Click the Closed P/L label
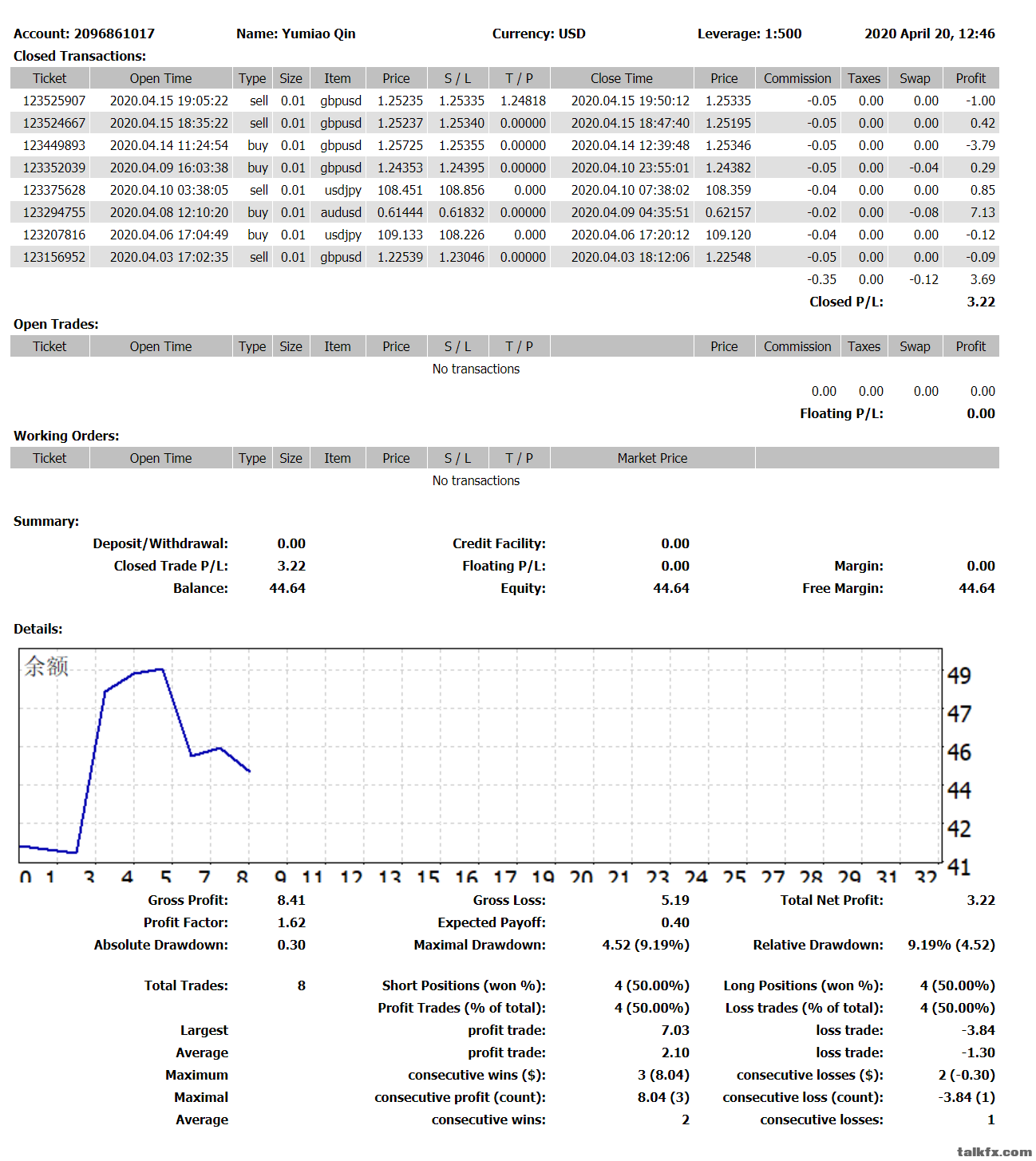Screen dimensions: 1036x1161 pos(846,302)
